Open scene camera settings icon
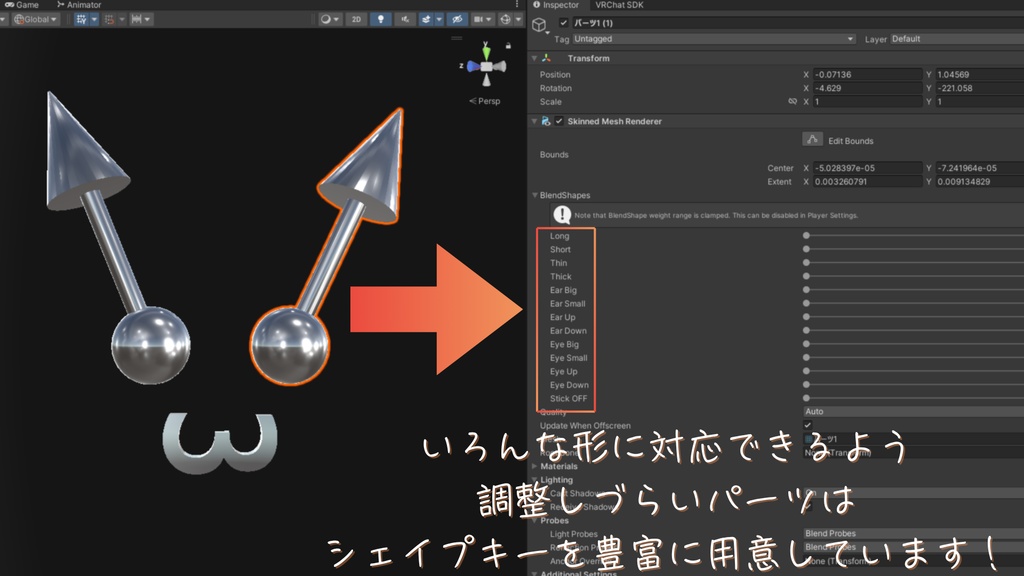The width and height of the screenshot is (1024, 576). (x=479, y=20)
